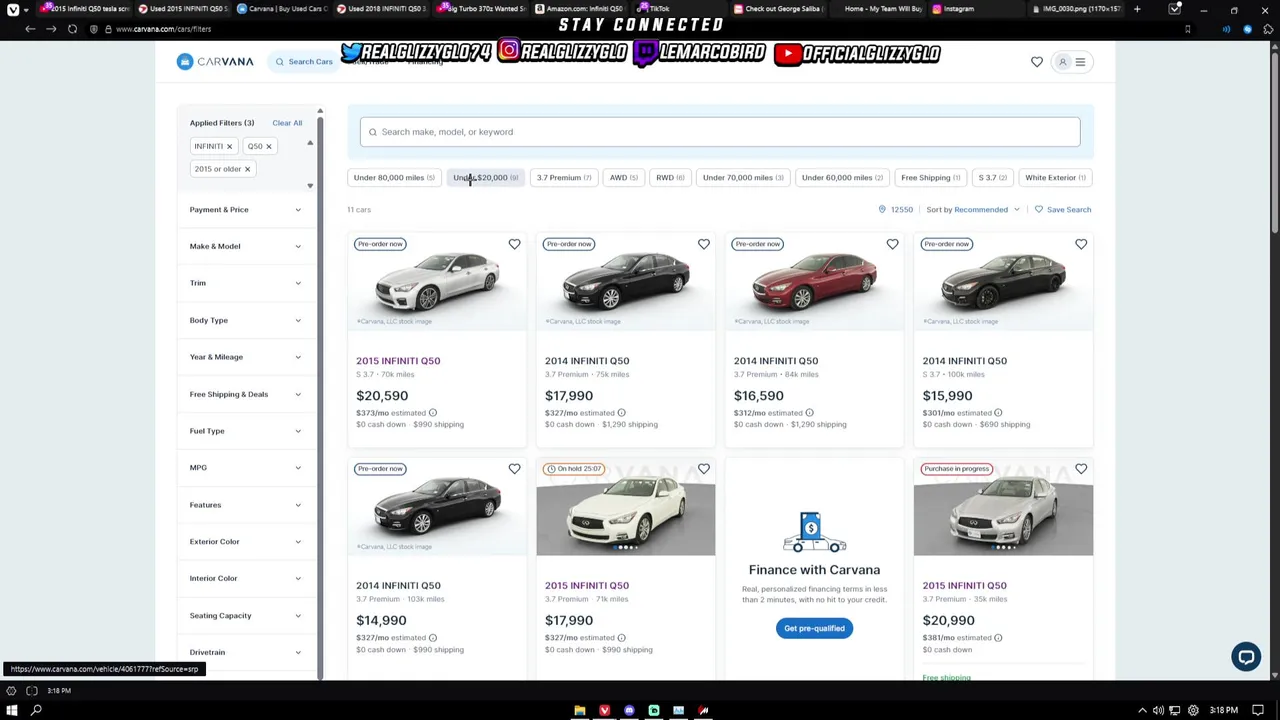The height and width of the screenshot is (720, 1280).
Task: Show payment info for $373/mo estimate
Action: click(x=432, y=413)
